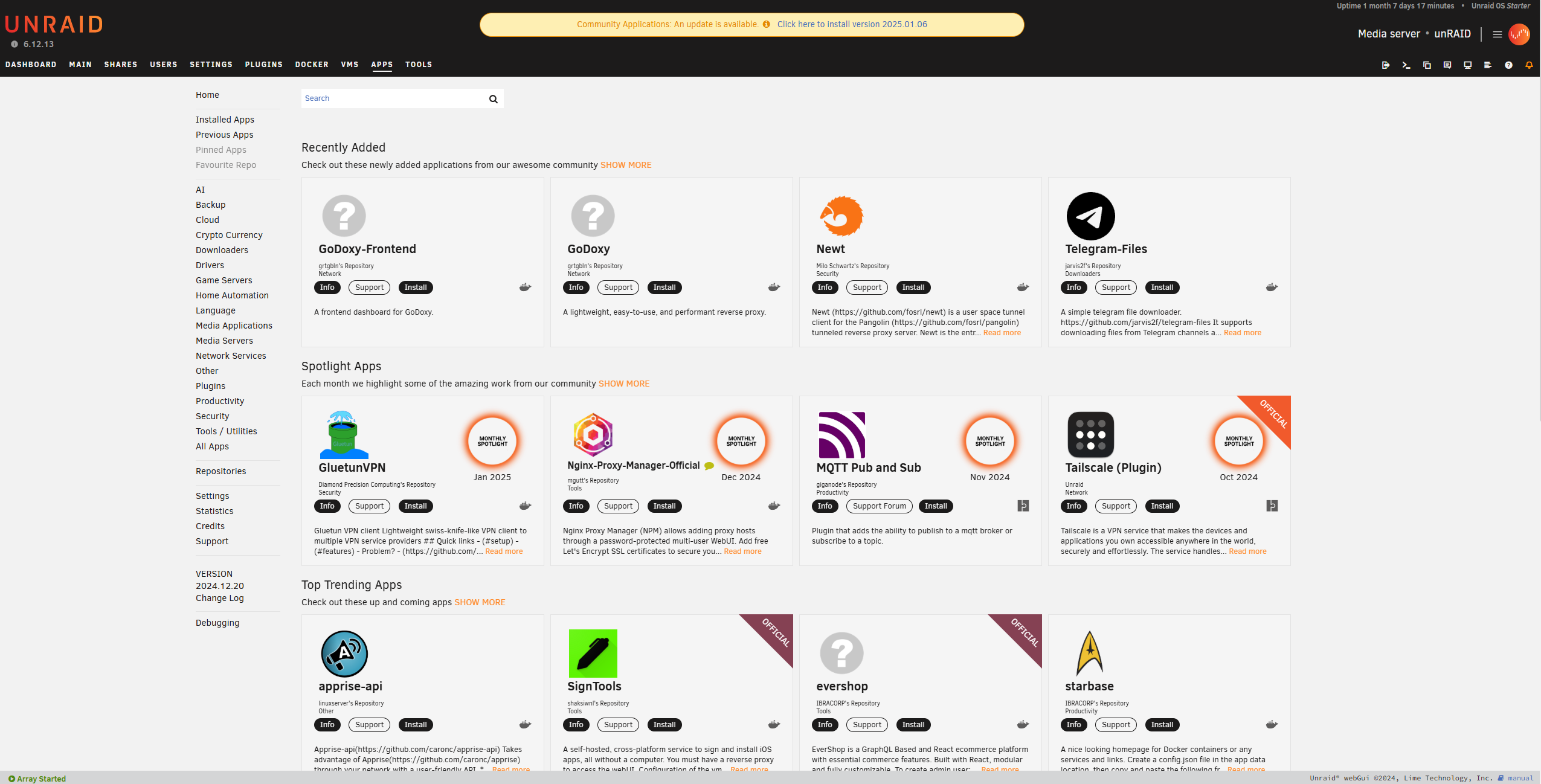Viewport: 1541px width, 784px height.
Task: Click Read more on the Tailscale description
Action: click(1247, 551)
